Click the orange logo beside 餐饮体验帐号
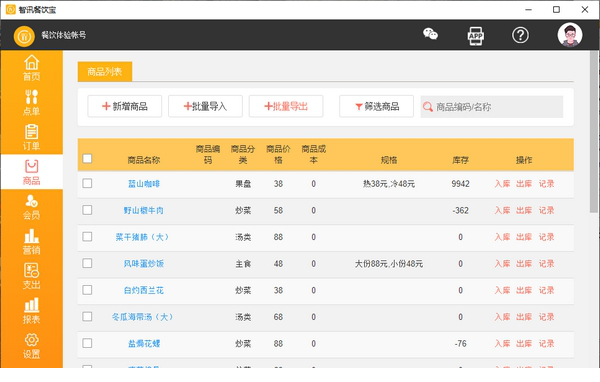 24,36
